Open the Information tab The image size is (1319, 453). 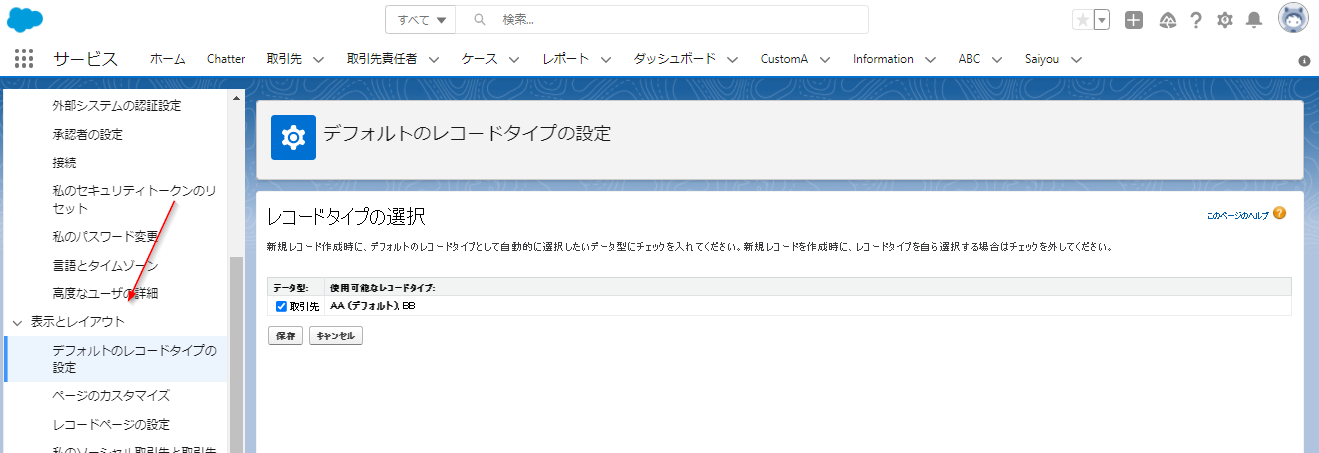(883, 59)
